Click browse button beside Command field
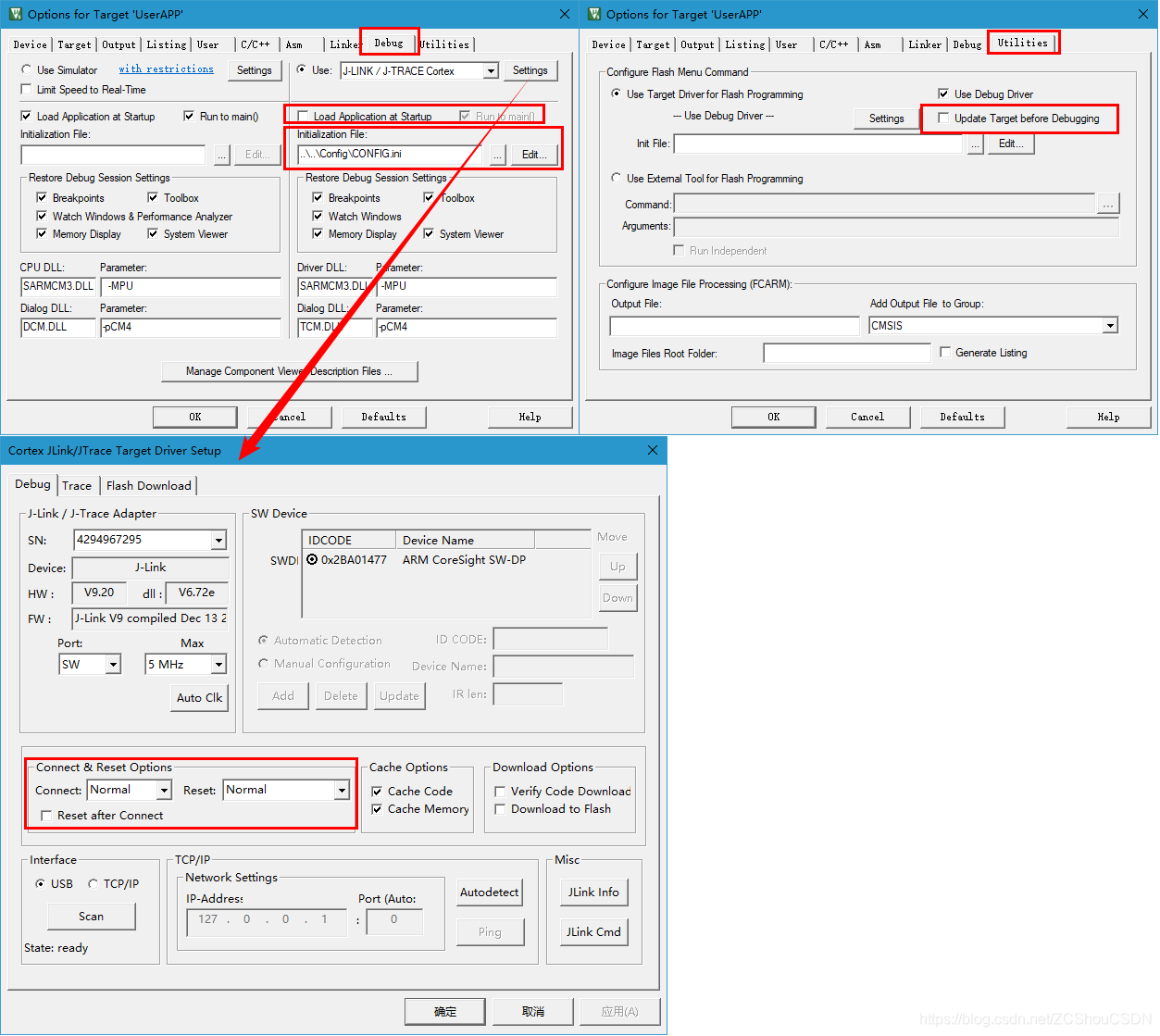 click(x=1108, y=204)
